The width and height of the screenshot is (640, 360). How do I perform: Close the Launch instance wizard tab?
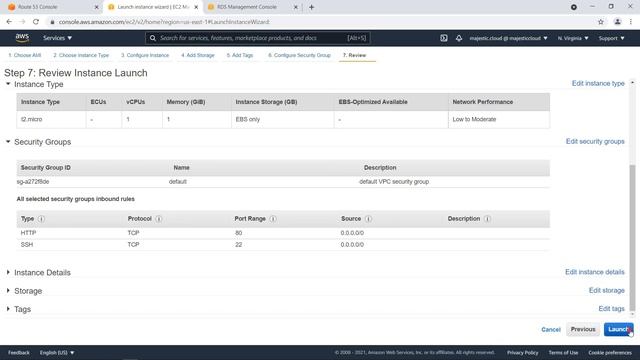click(196, 7)
